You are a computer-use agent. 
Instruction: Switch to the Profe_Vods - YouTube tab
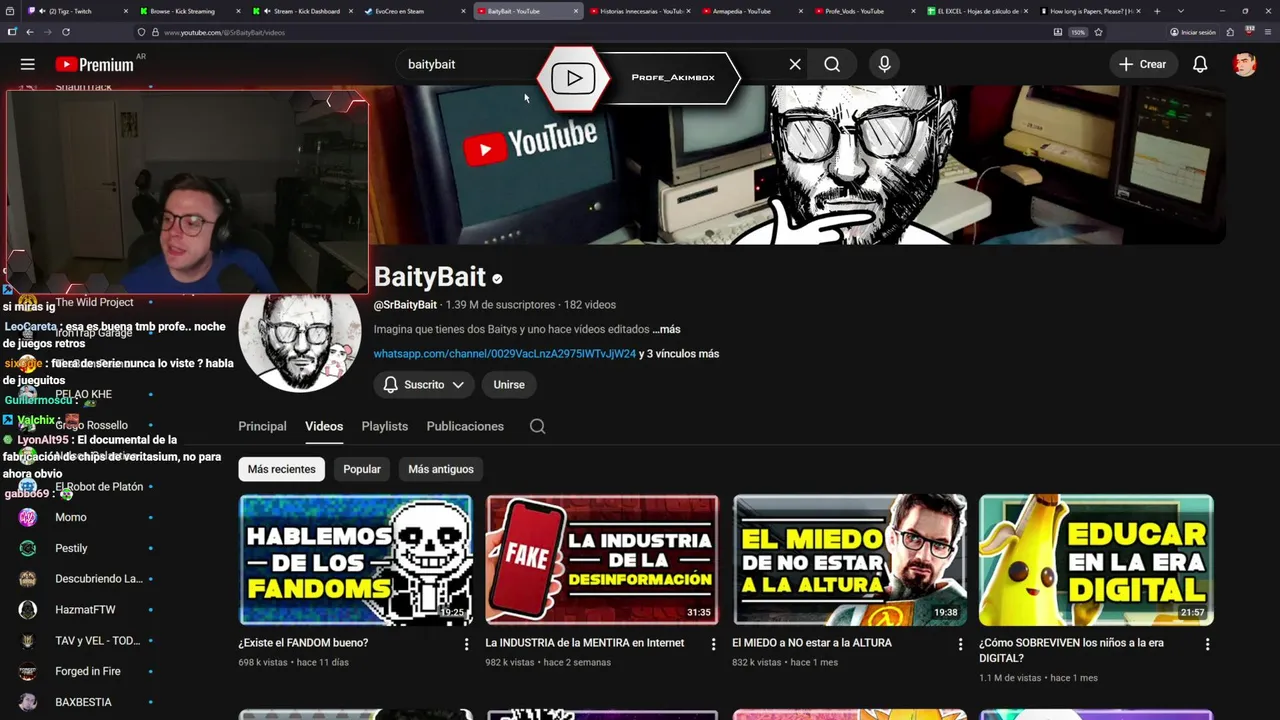coord(866,11)
